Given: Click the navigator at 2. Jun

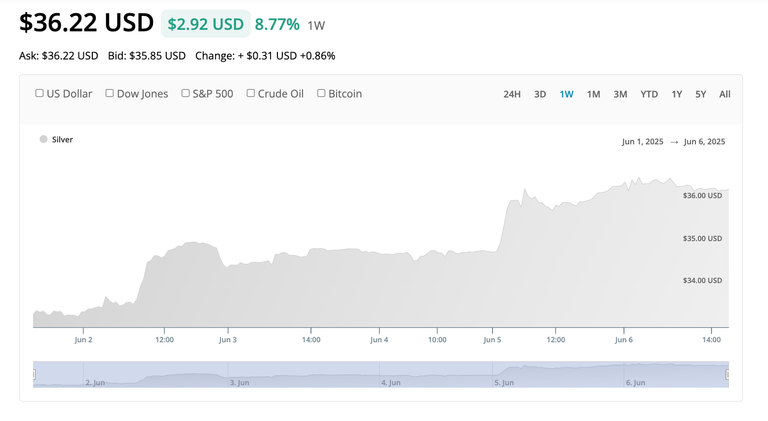Looking at the screenshot, I should point(95,382).
